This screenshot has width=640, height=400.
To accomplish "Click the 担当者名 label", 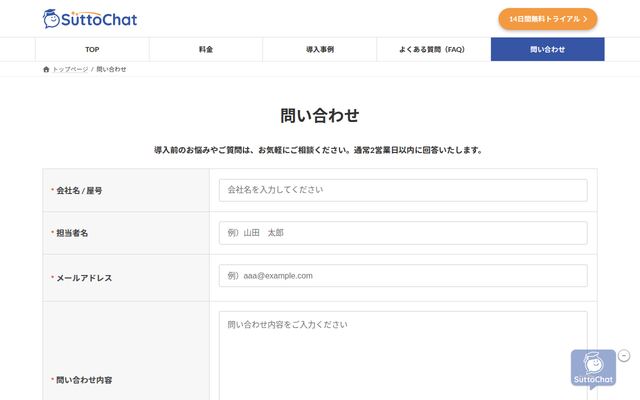I will pyautogui.click(x=72, y=233).
